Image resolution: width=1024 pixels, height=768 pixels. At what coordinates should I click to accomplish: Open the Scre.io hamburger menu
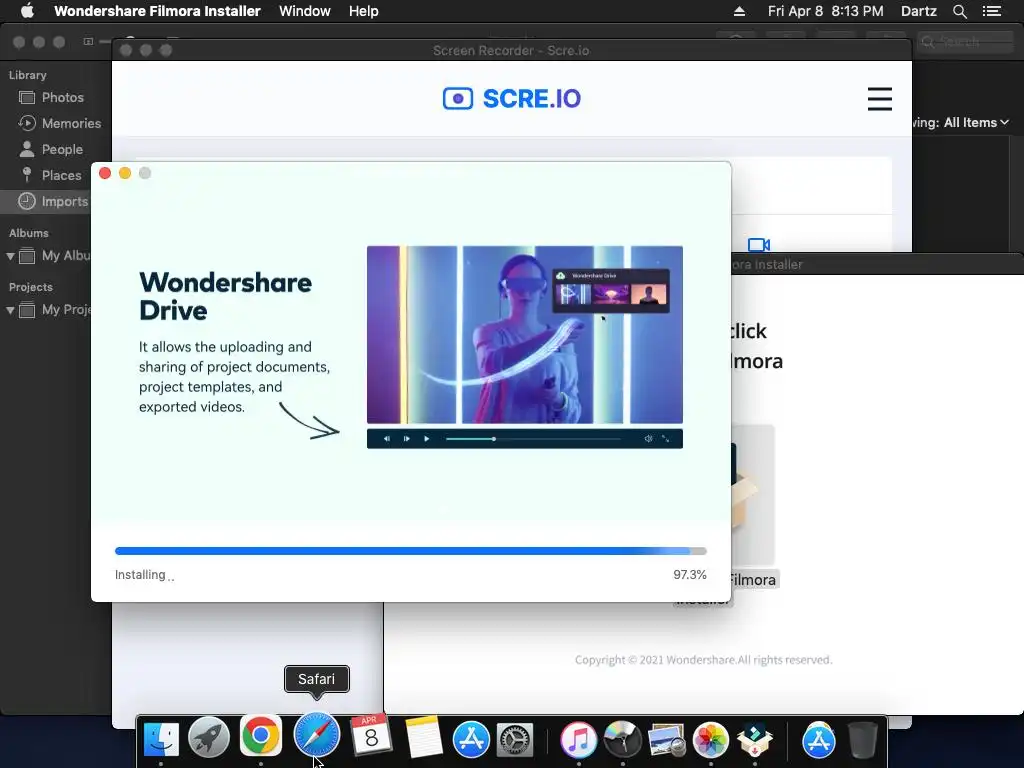879,99
